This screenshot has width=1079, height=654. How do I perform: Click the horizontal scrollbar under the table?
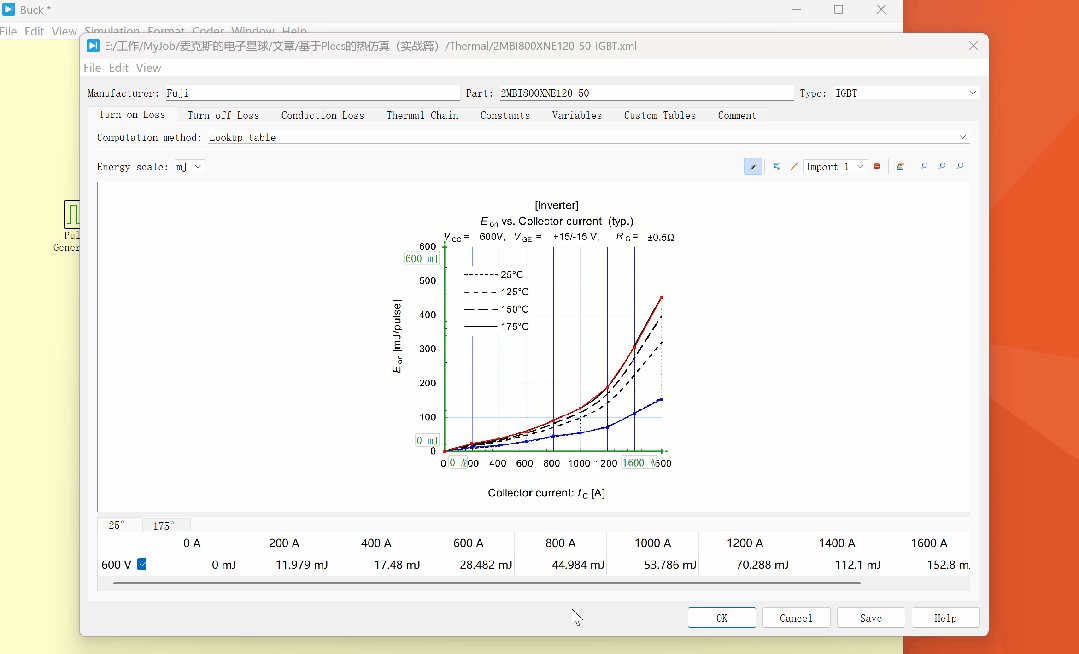[x=487, y=583]
